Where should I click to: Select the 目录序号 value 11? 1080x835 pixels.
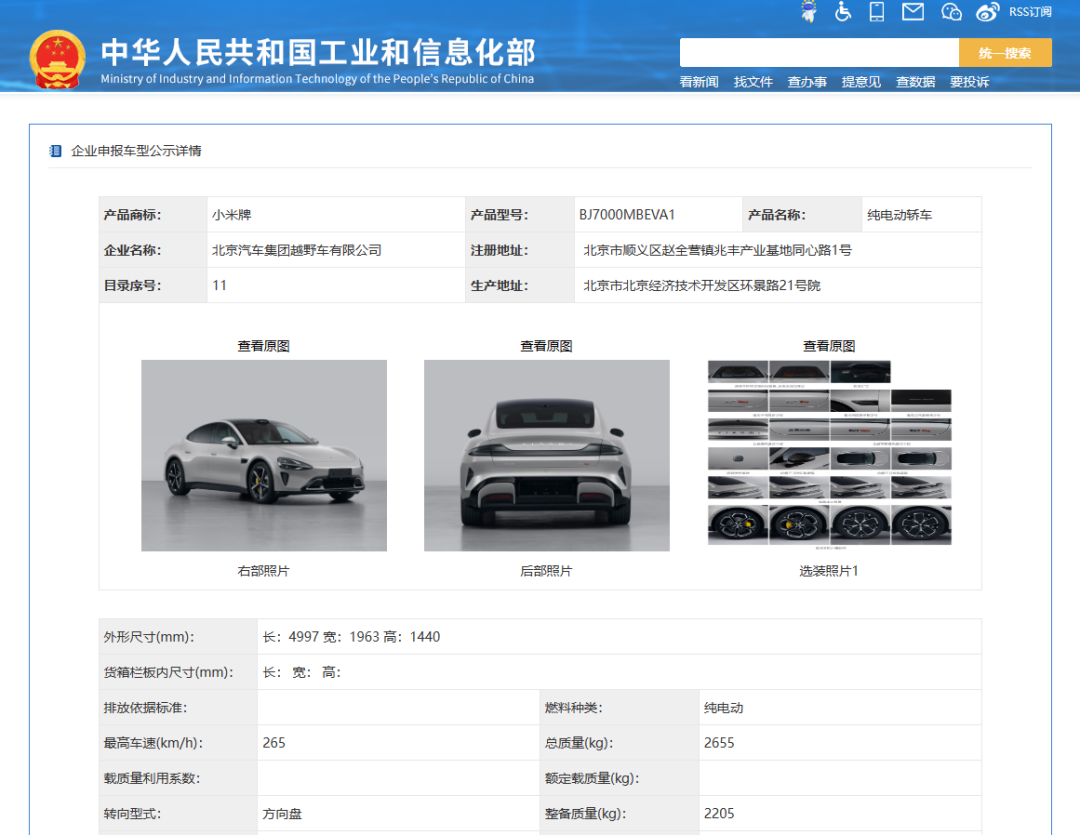[219, 285]
